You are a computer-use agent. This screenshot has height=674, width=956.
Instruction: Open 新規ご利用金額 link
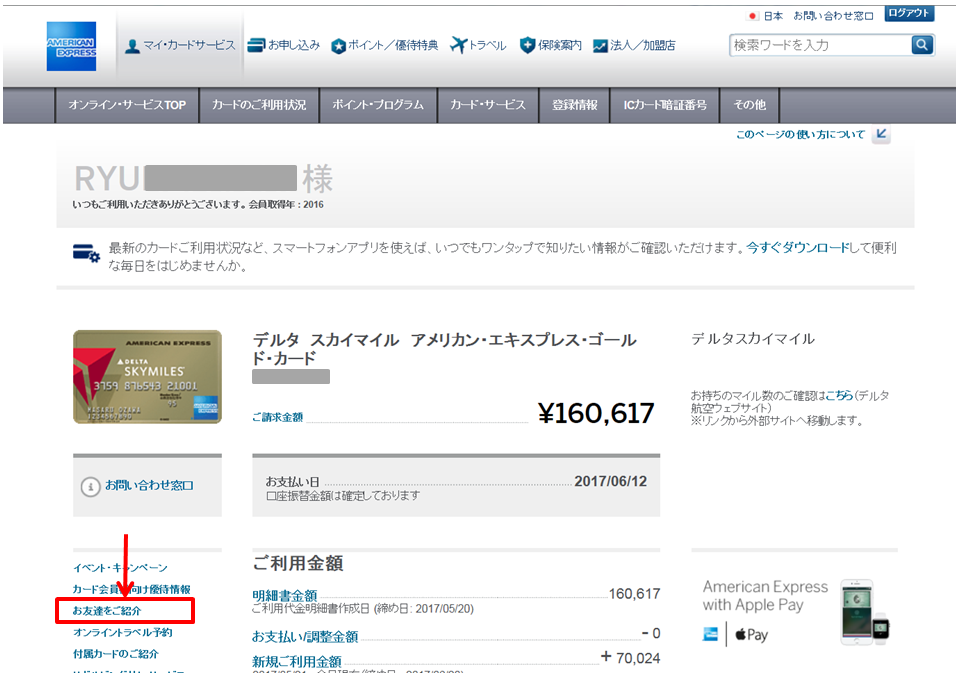pos(297,662)
